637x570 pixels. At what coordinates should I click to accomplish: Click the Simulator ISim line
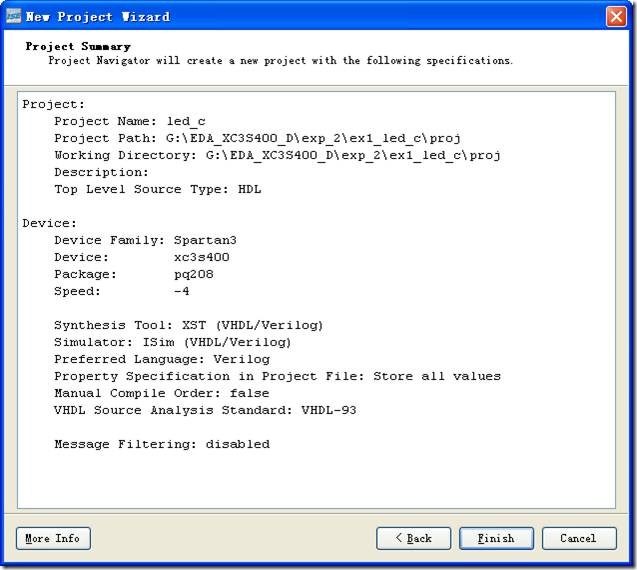pyautogui.click(x=172, y=342)
